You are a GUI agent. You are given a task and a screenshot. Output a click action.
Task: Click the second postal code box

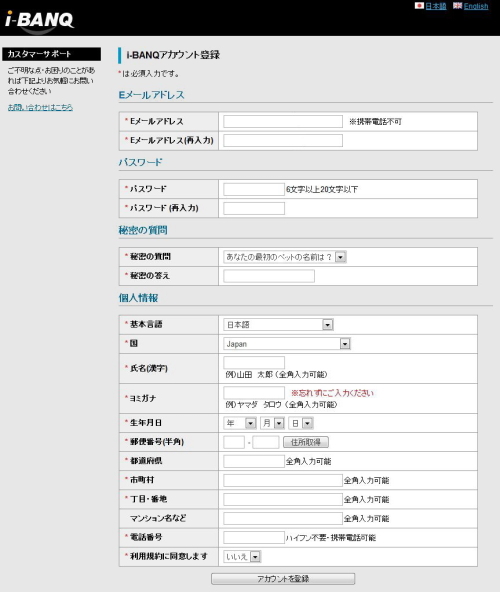(266, 442)
